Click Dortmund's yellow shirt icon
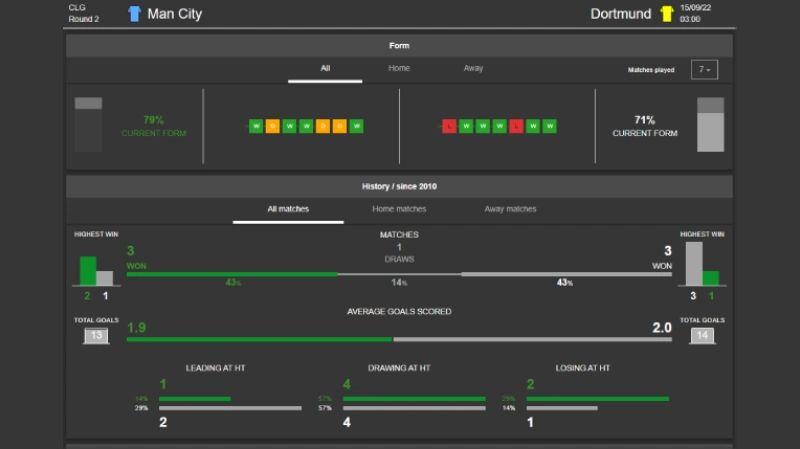 (666, 14)
